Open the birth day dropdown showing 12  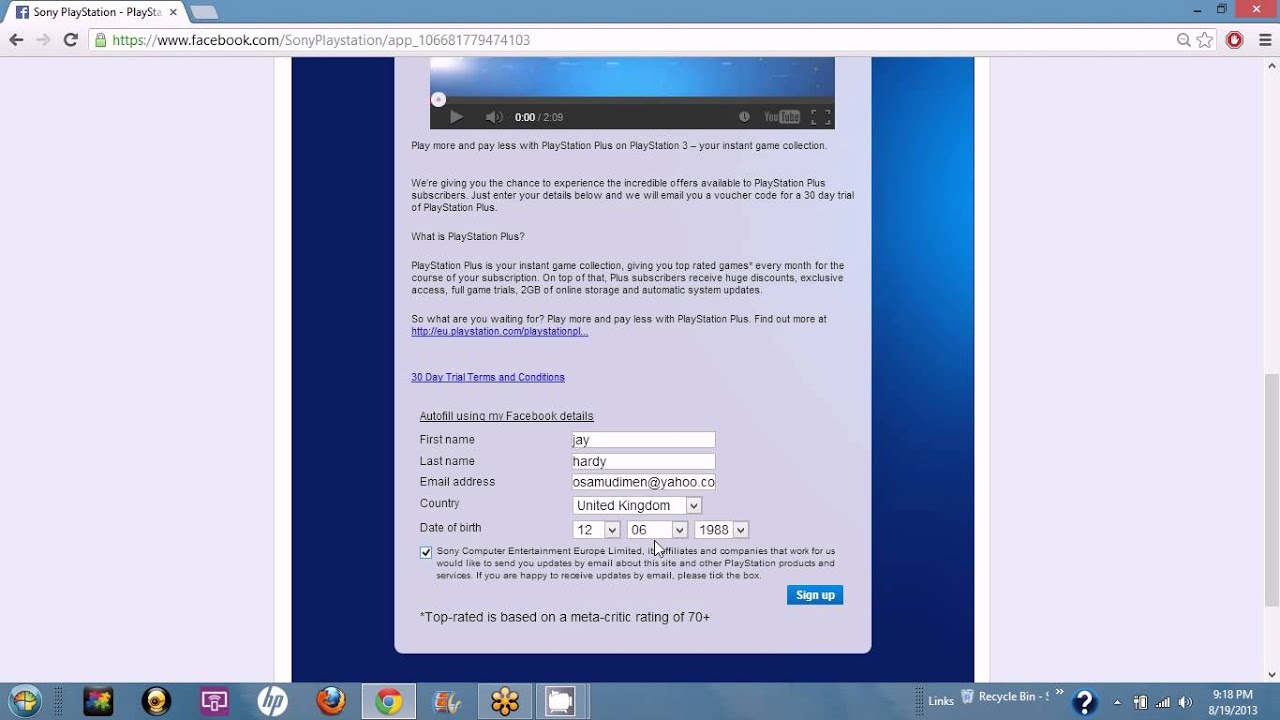596,530
